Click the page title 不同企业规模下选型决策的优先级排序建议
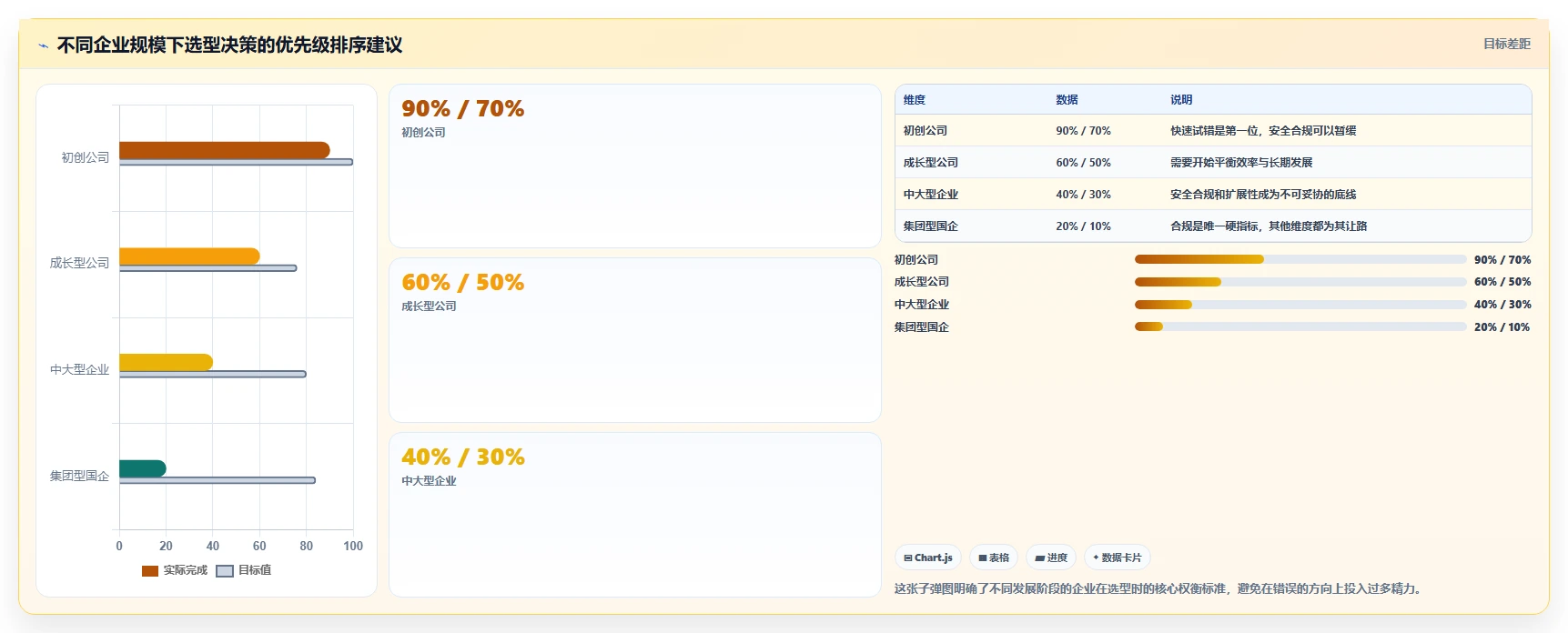The image size is (1568, 633). [229, 45]
